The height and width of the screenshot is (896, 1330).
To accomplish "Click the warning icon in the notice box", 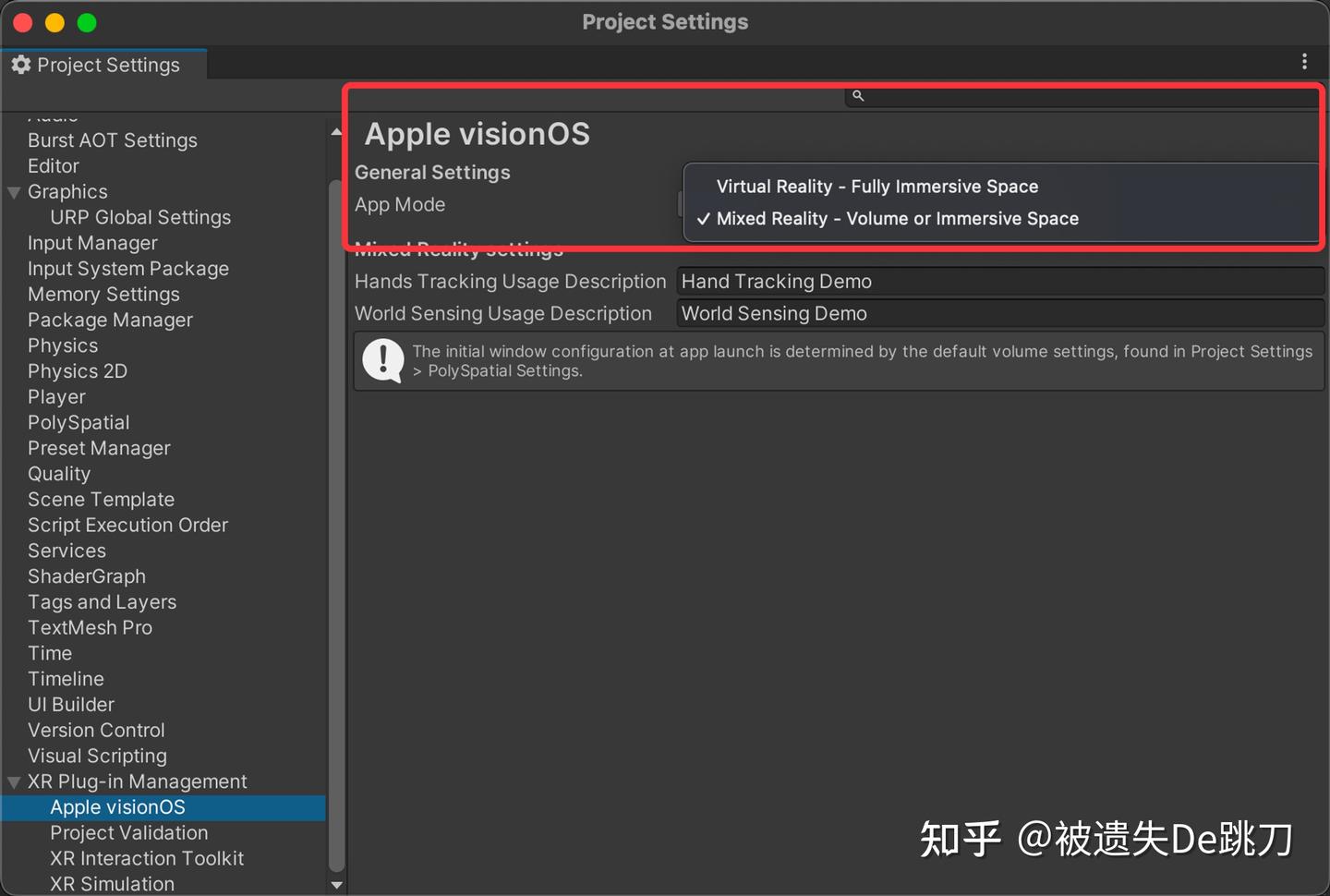I will click(x=382, y=360).
